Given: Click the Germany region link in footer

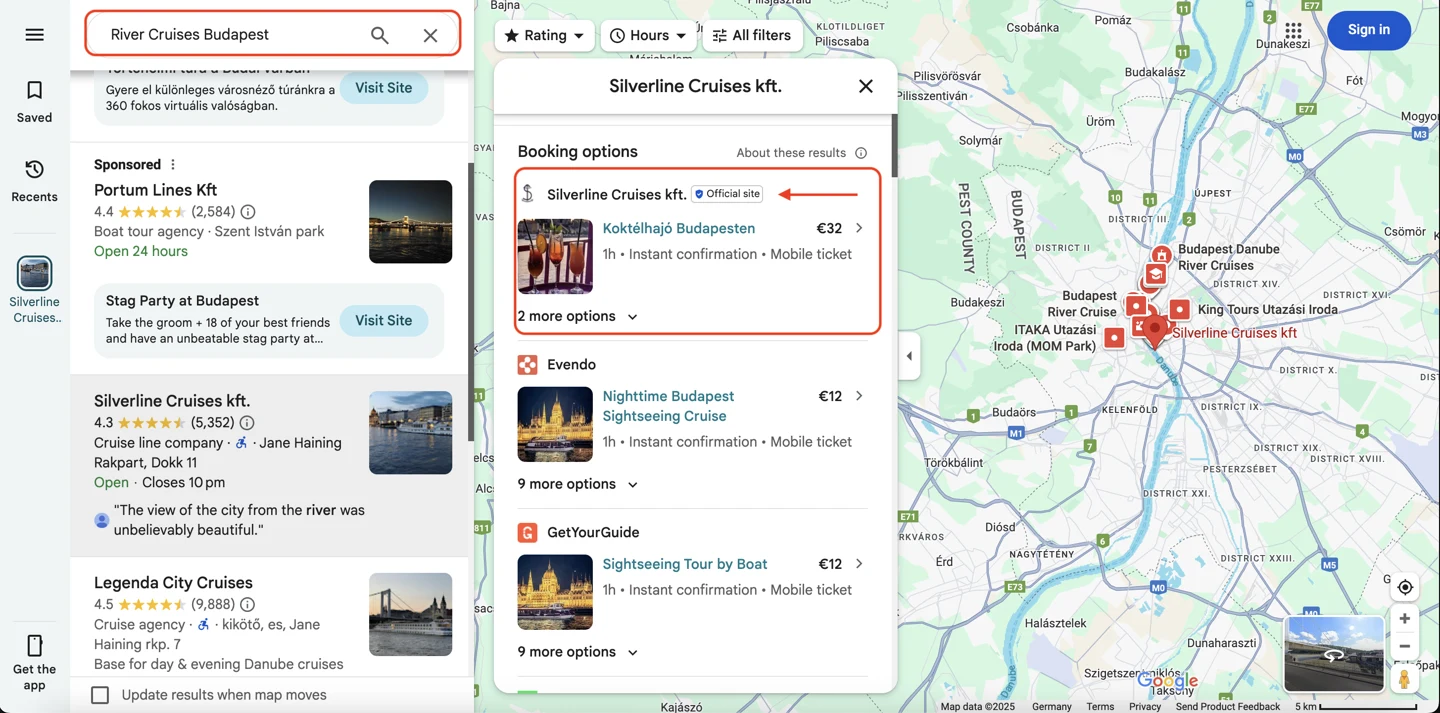Looking at the screenshot, I should click(1051, 706).
